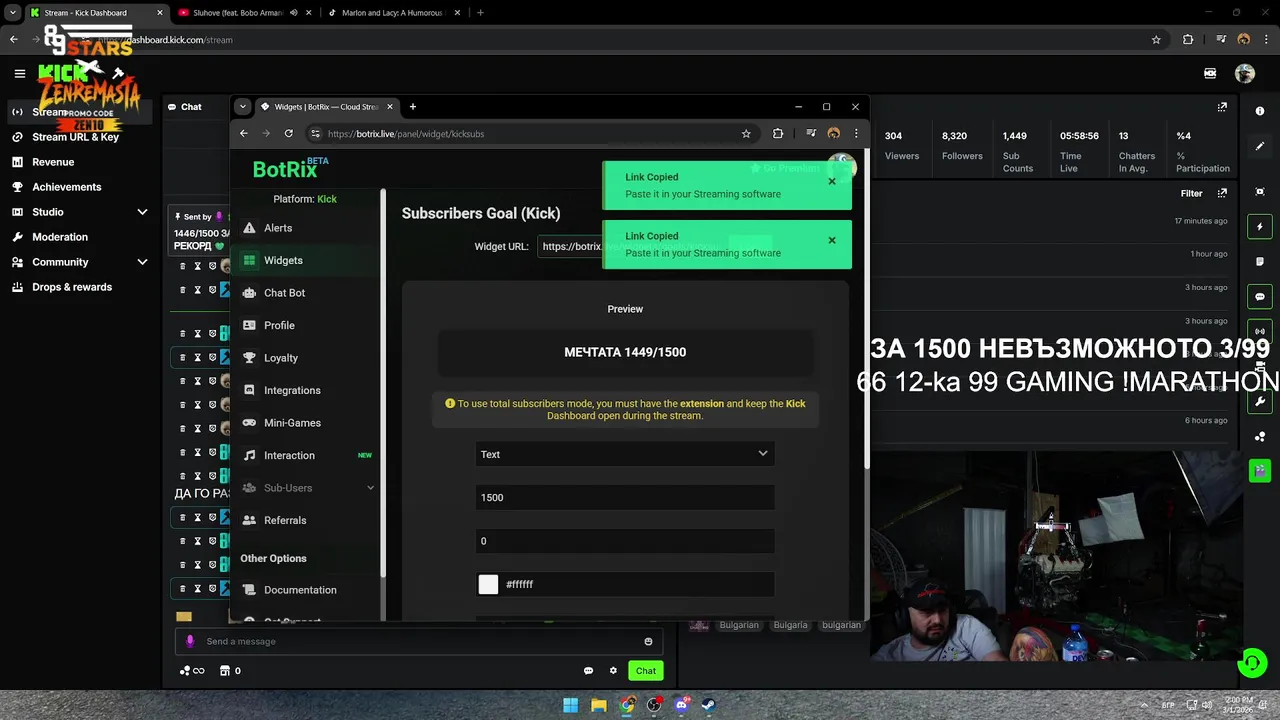Viewport: 1280px width, 720px height.
Task: Select the Widgets | BotRix browser tab
Action: 327,107
